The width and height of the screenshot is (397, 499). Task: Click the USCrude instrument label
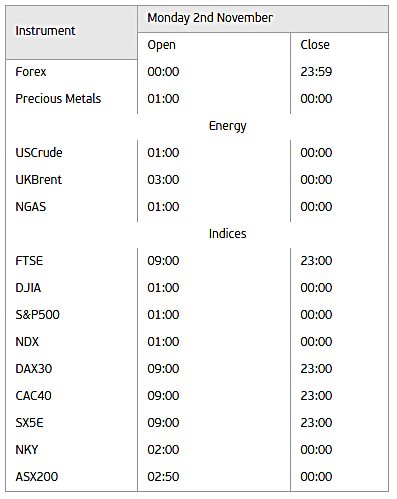39,153
